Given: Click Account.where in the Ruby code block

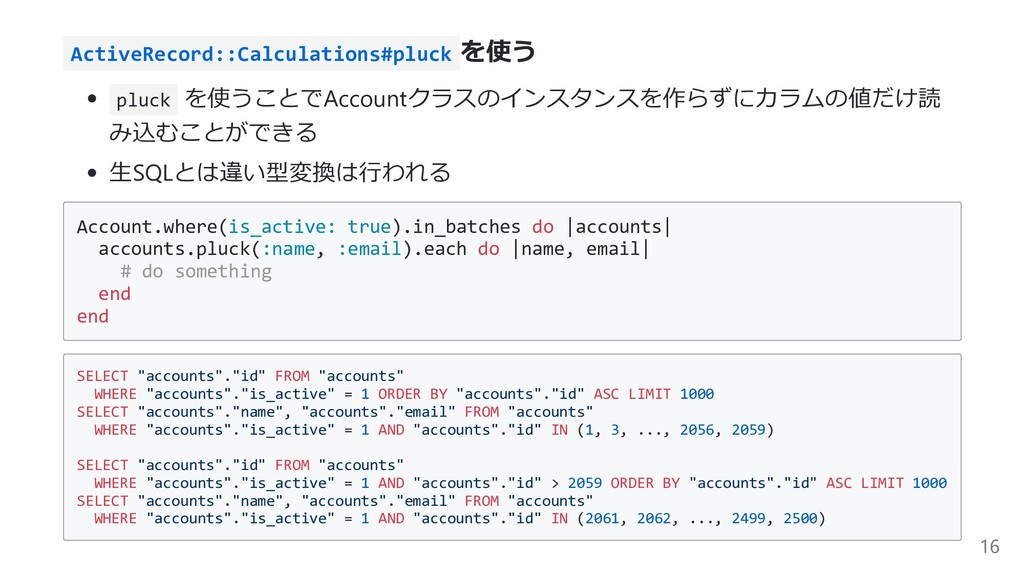Looking at the screenshot, I should pyautogui.click(x=147, y=227).
